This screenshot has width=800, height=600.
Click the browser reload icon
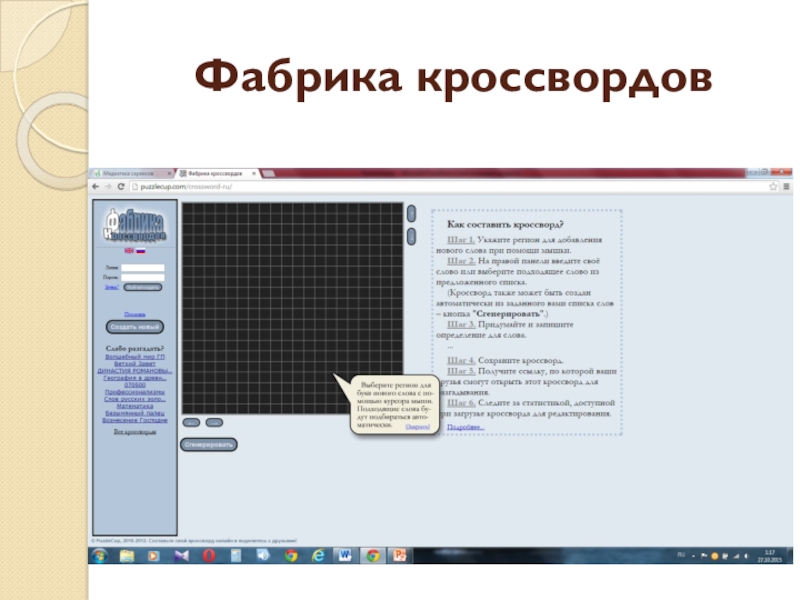[120, 187]
